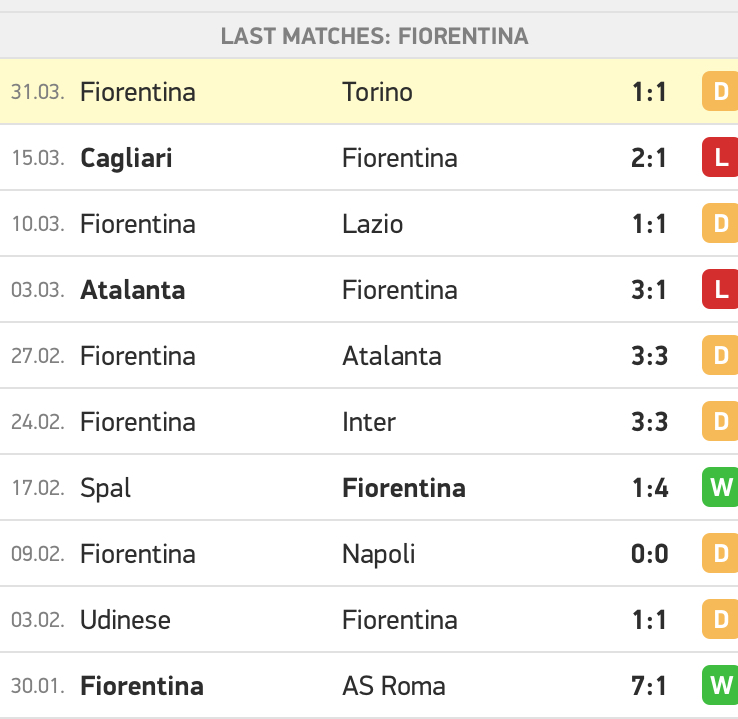This screenshot has height=719, width=738.
Task: Click draw badge on Napoli 0:0 match
Action: point(720,553)
